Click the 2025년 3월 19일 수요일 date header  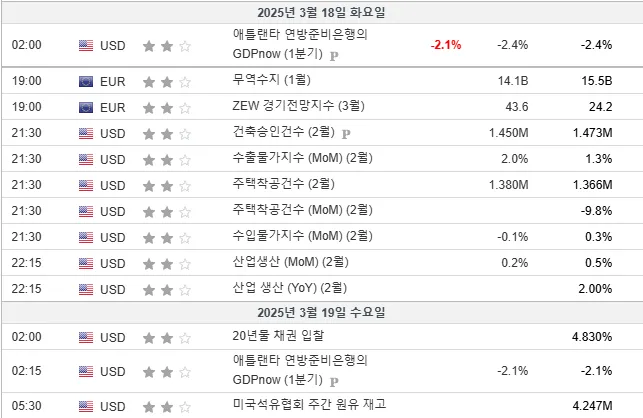[322, 313]
